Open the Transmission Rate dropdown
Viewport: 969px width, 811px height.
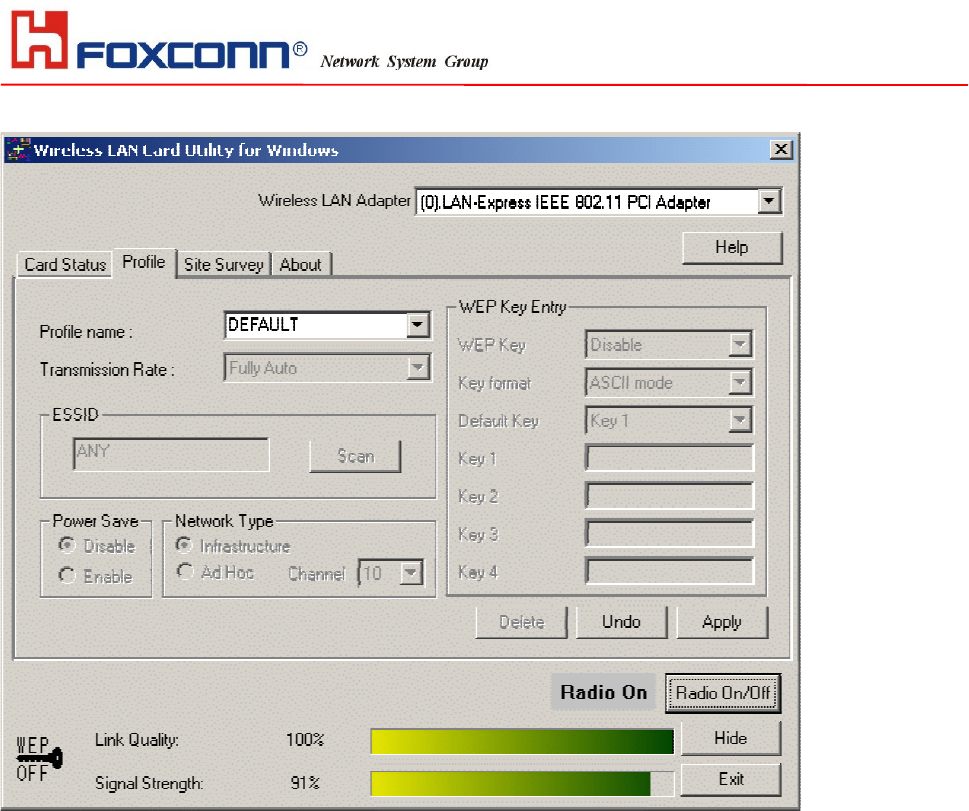(x=418, y=368)
